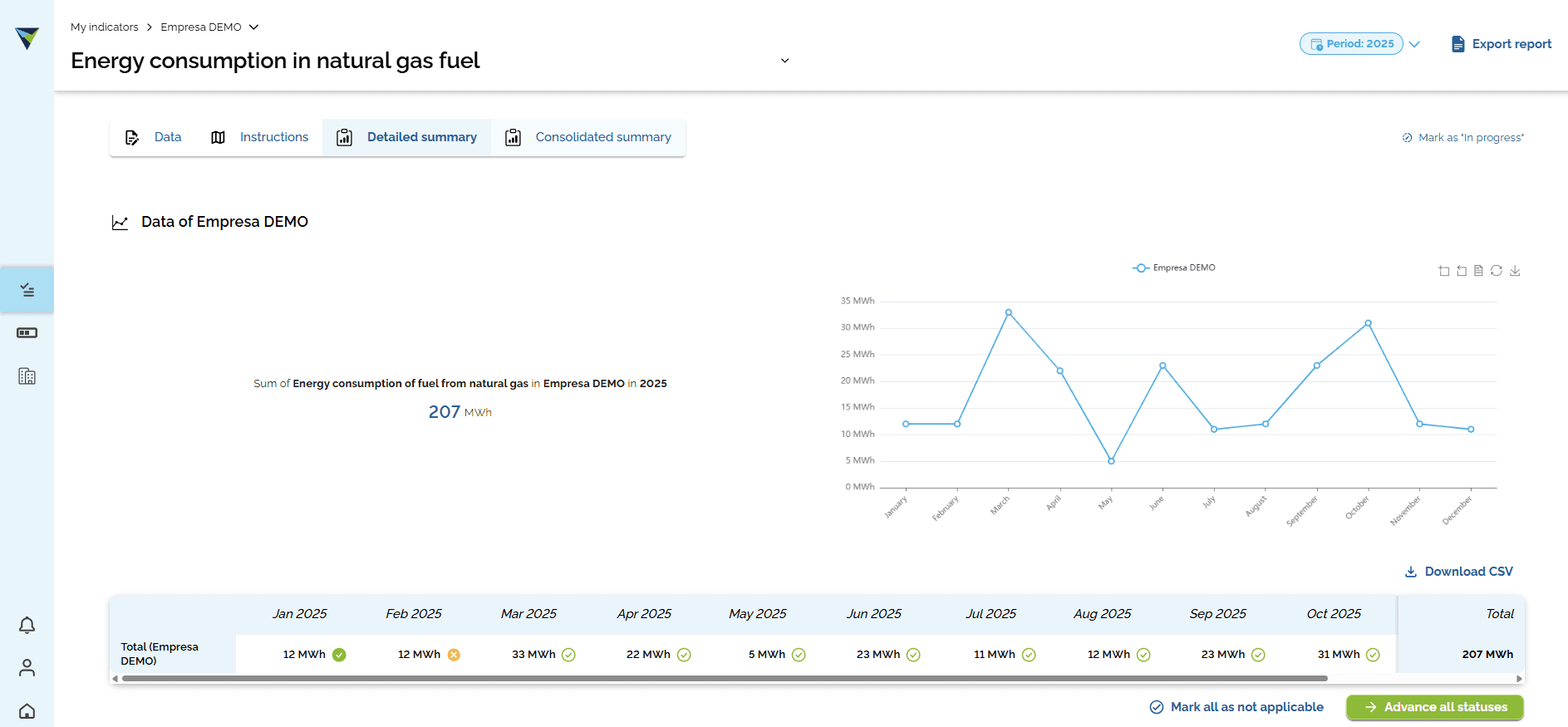Open the card-shaped sidebar icon
The height and width of the screenshot is (727, 1568).
pos(27,333)
